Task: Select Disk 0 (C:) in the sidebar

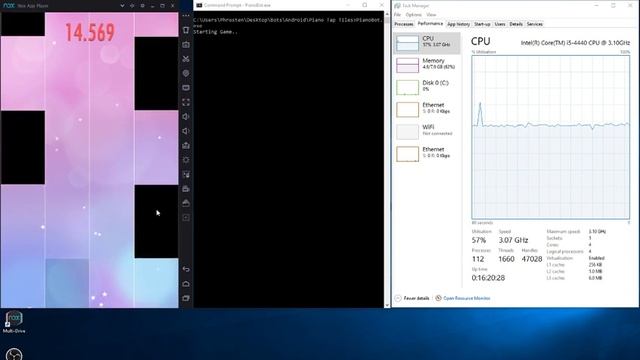Action: [x=427, y=87]
